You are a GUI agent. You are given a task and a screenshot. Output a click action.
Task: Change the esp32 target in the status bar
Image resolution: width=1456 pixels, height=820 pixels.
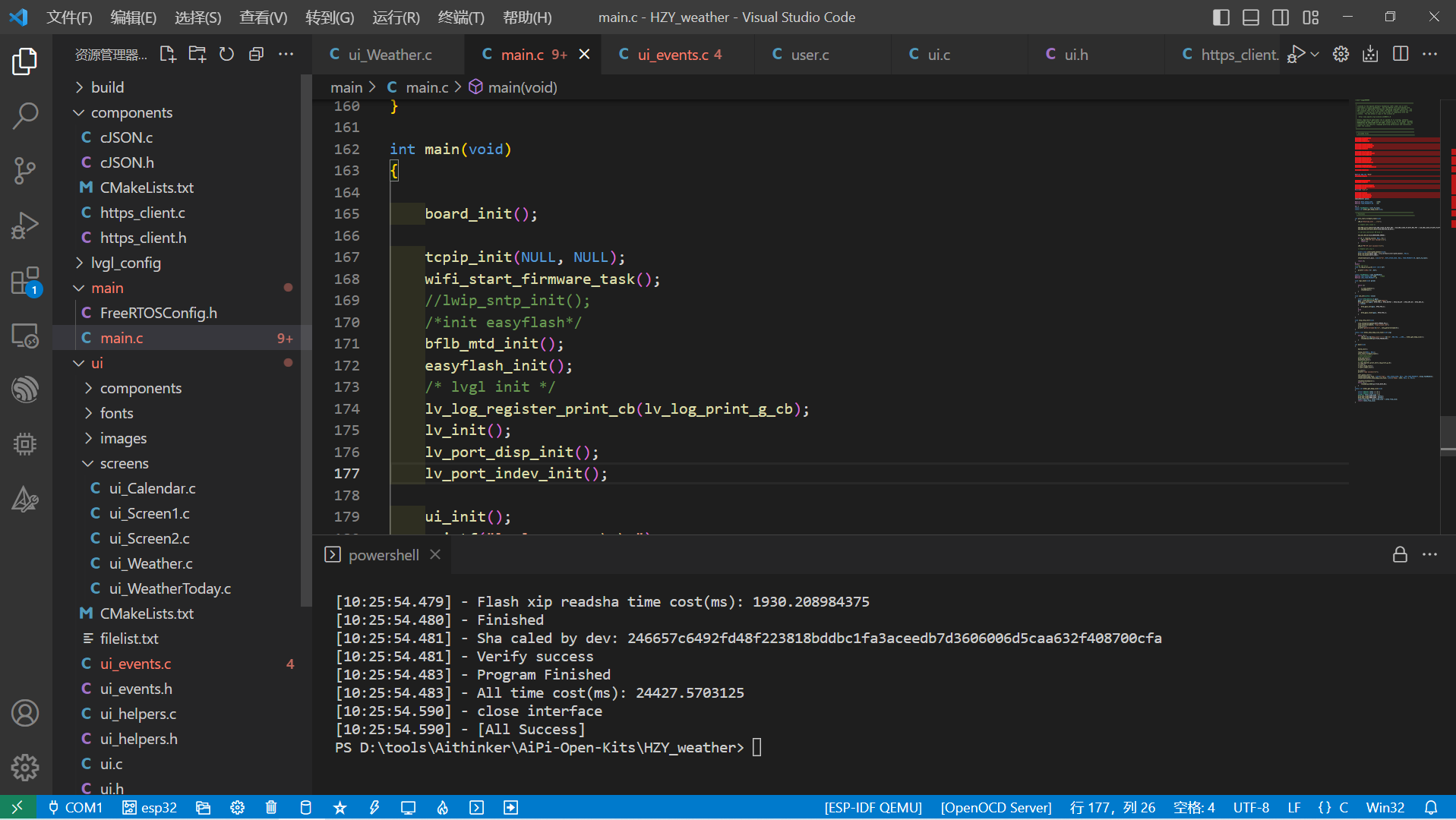(150, 808)
